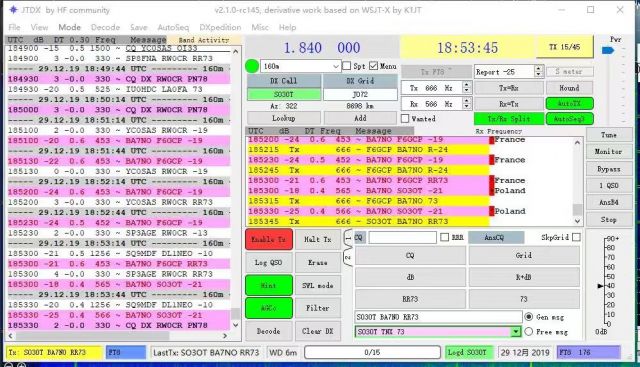Toggle the AutoSeq3 button
The height and width of the screenshot is (367, 640).
coord(569,119)
